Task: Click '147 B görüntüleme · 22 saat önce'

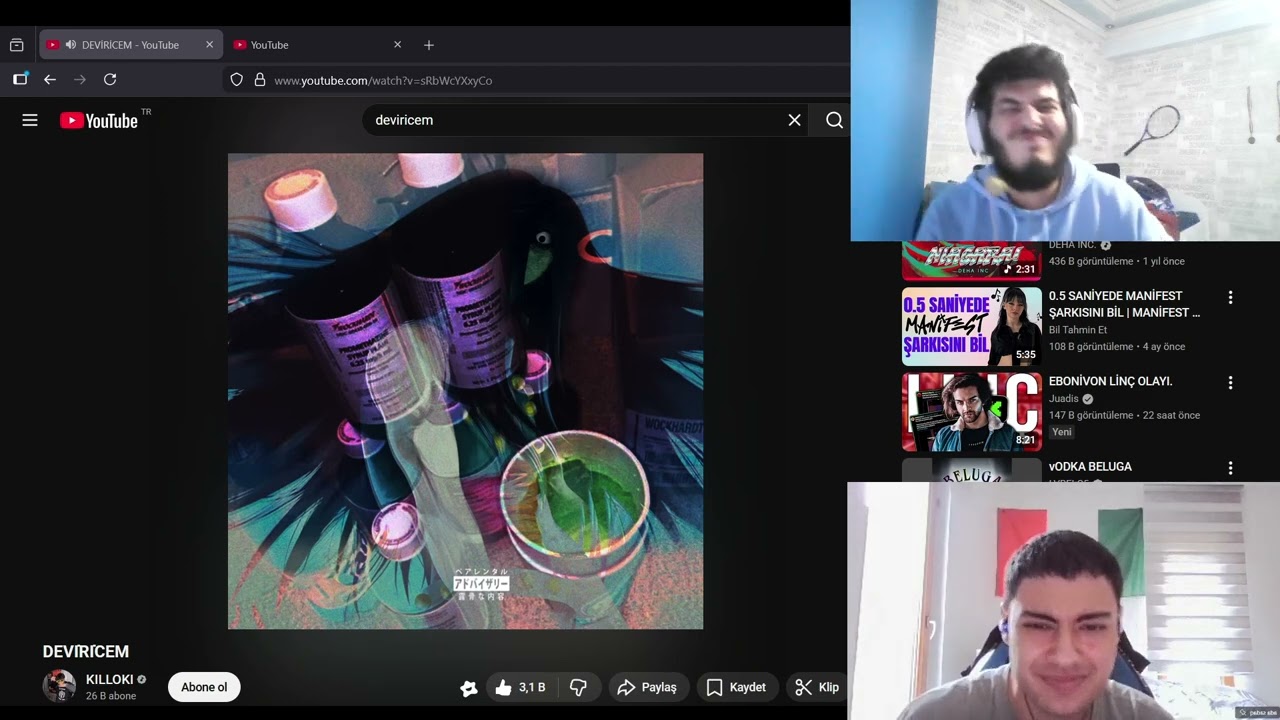Action: tap(1124, 416)
